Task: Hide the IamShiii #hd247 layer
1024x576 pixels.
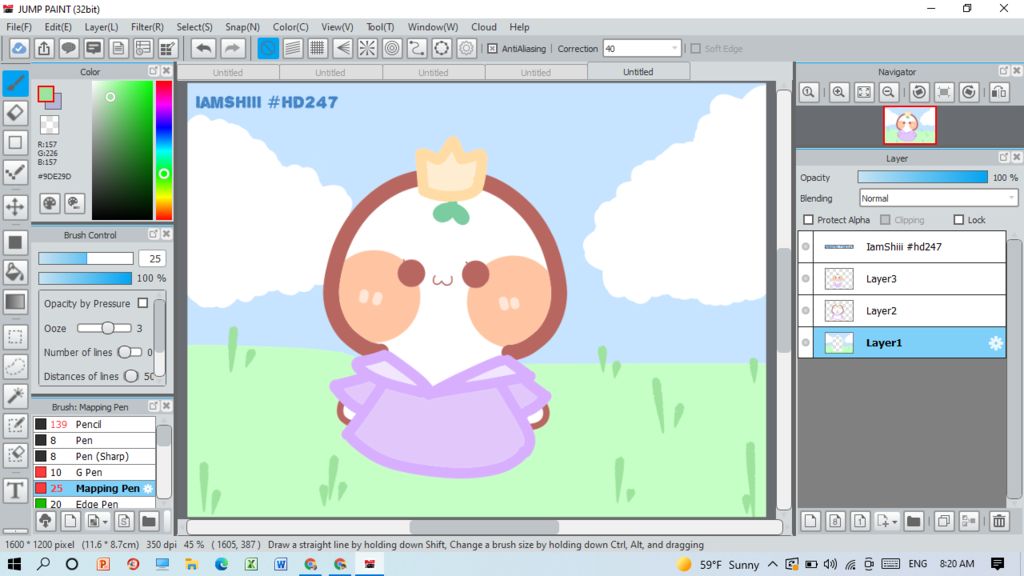Action: tap(806, 247)
